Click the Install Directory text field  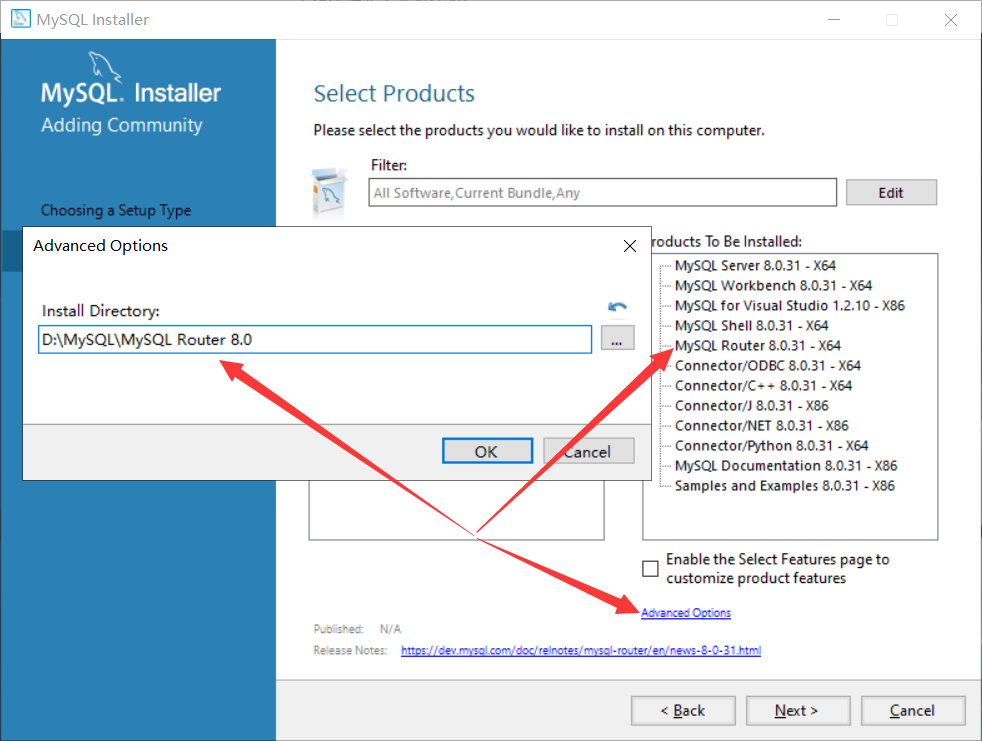click(315, 339)
